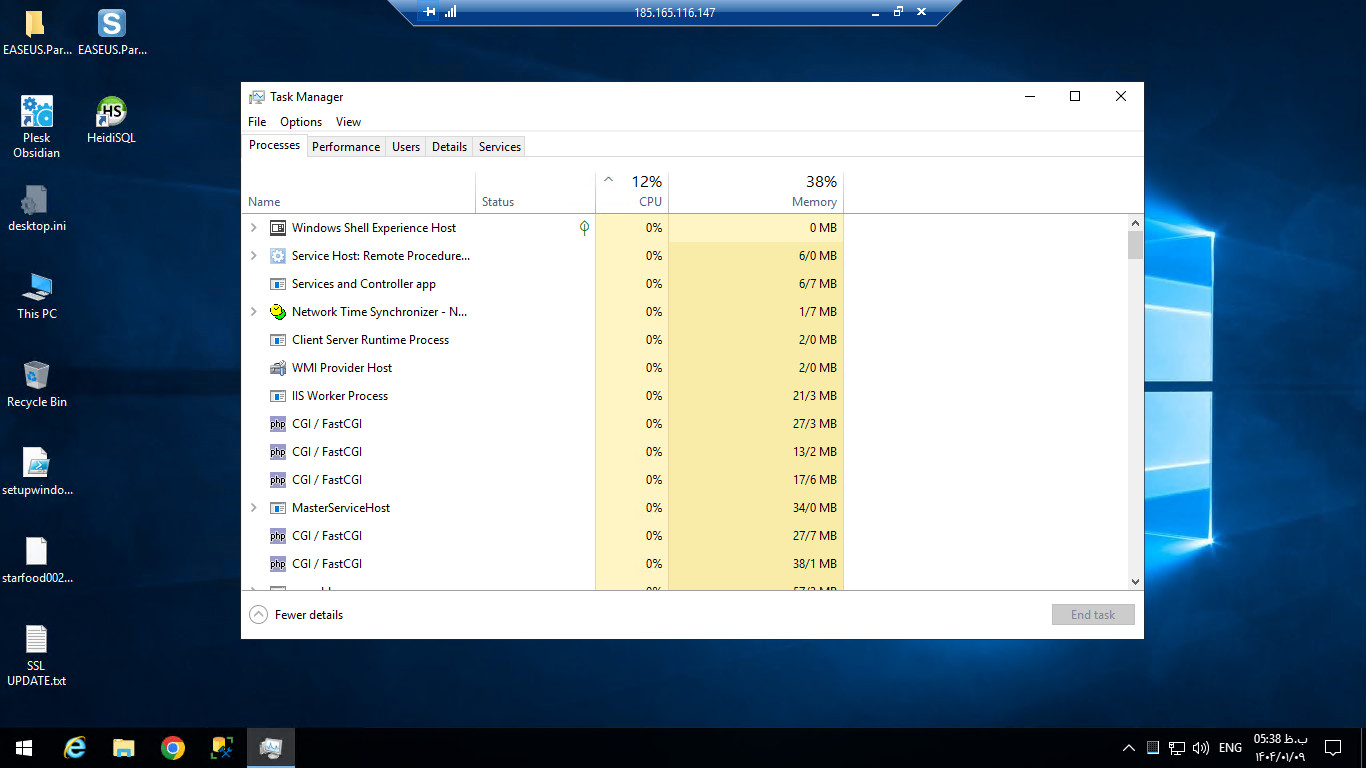The width and height of the screenshot is (1366, 768).
Task: Click the process list scrollbar down arrow
Action: point(1135,581)
